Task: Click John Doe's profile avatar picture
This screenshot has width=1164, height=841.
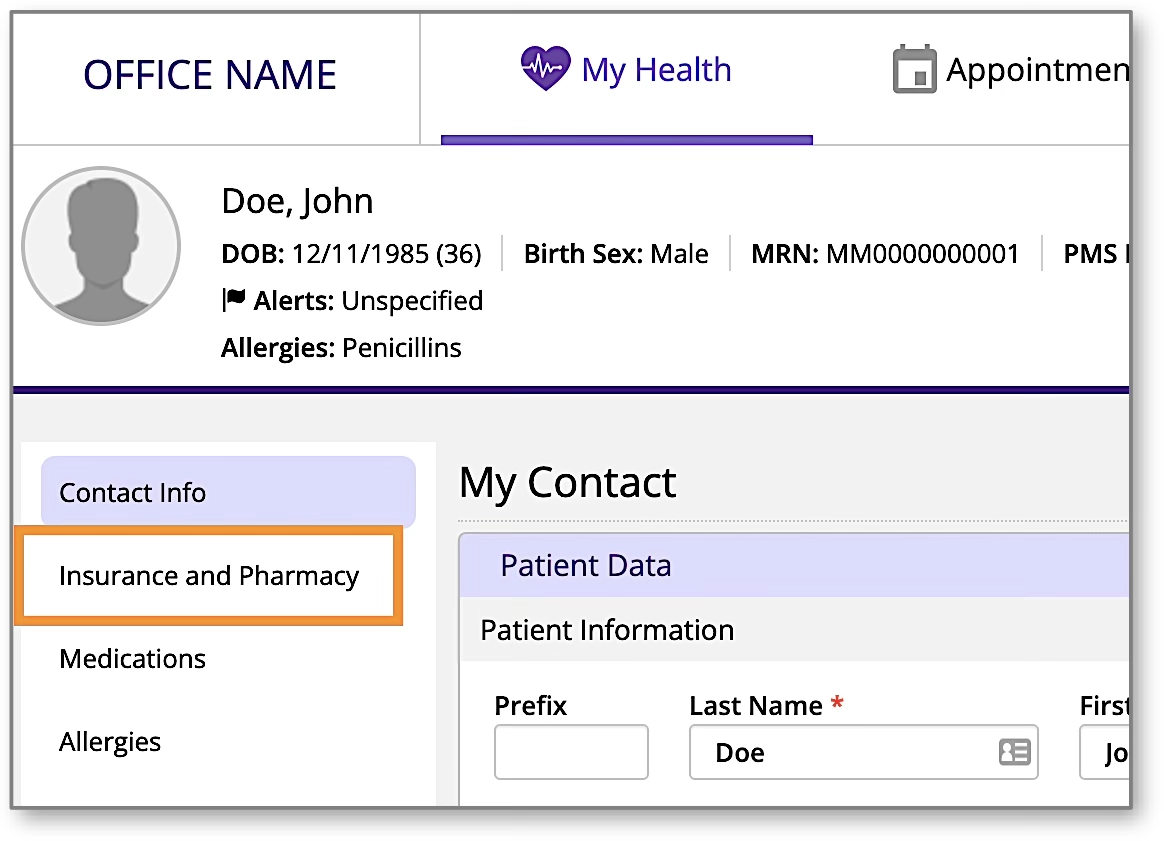Action: point(101,246)
